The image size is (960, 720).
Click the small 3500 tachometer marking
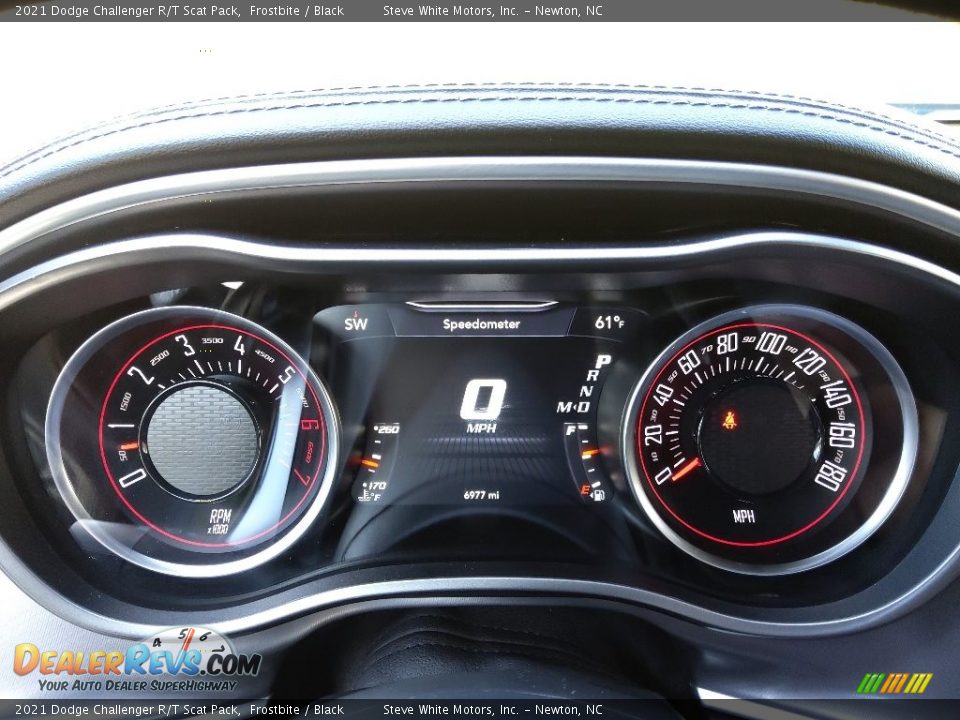pos(212,340)
